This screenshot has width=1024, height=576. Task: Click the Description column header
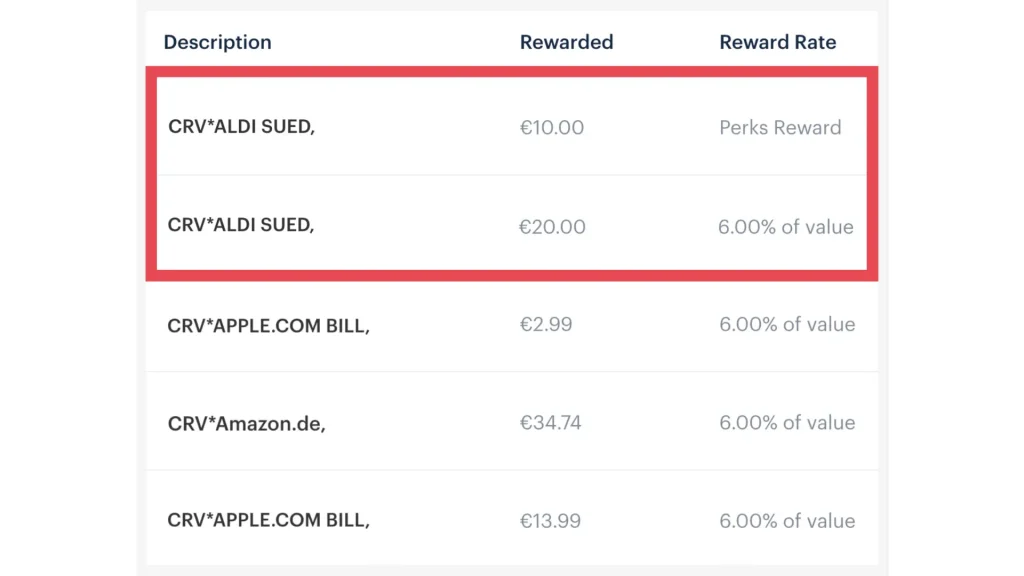[x=217, y=42]
